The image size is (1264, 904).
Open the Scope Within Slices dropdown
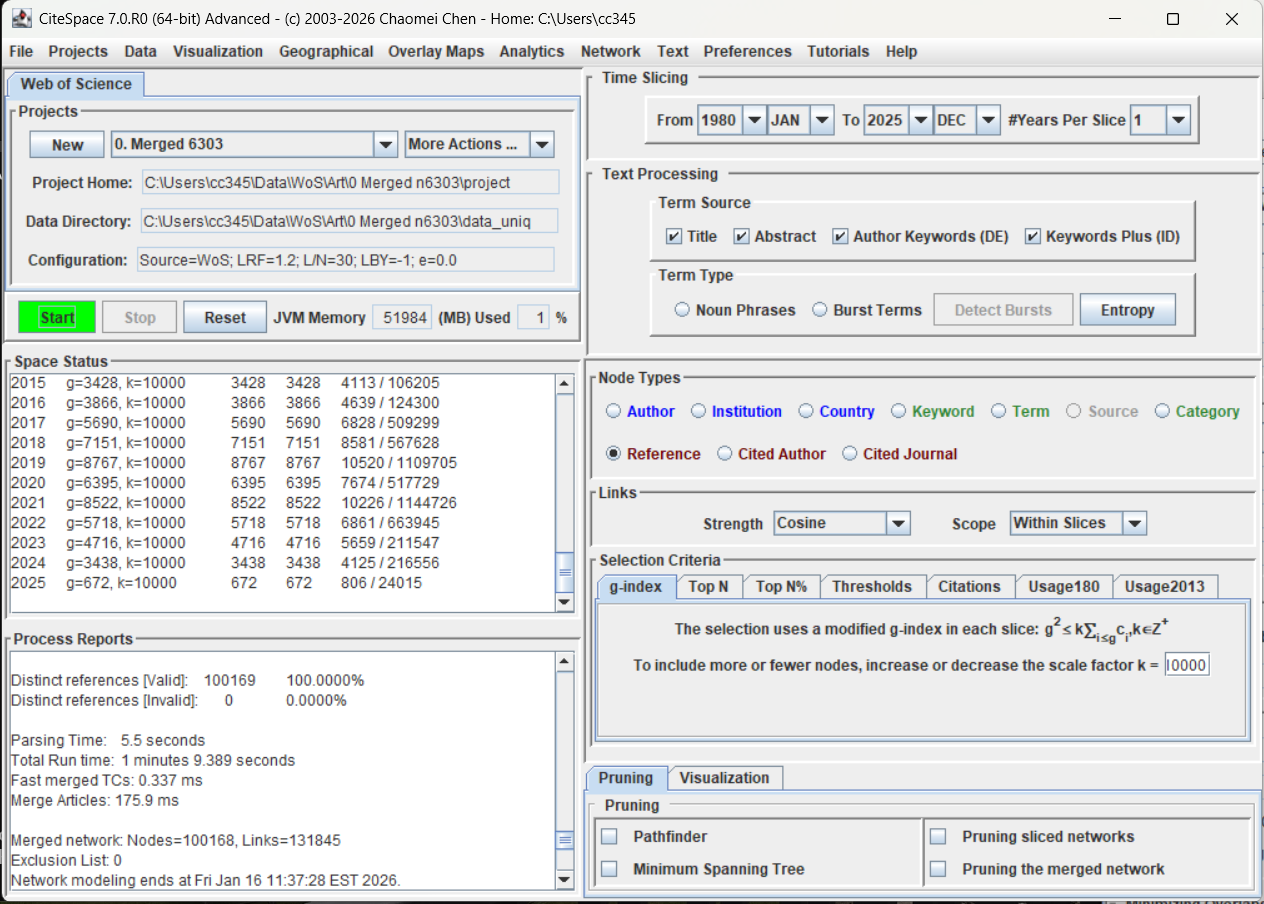[1134, 523]
